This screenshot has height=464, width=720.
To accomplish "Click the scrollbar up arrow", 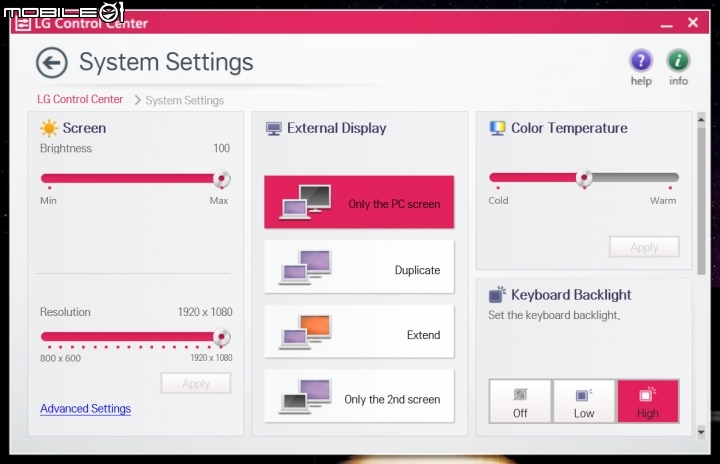I will [701, 119].
